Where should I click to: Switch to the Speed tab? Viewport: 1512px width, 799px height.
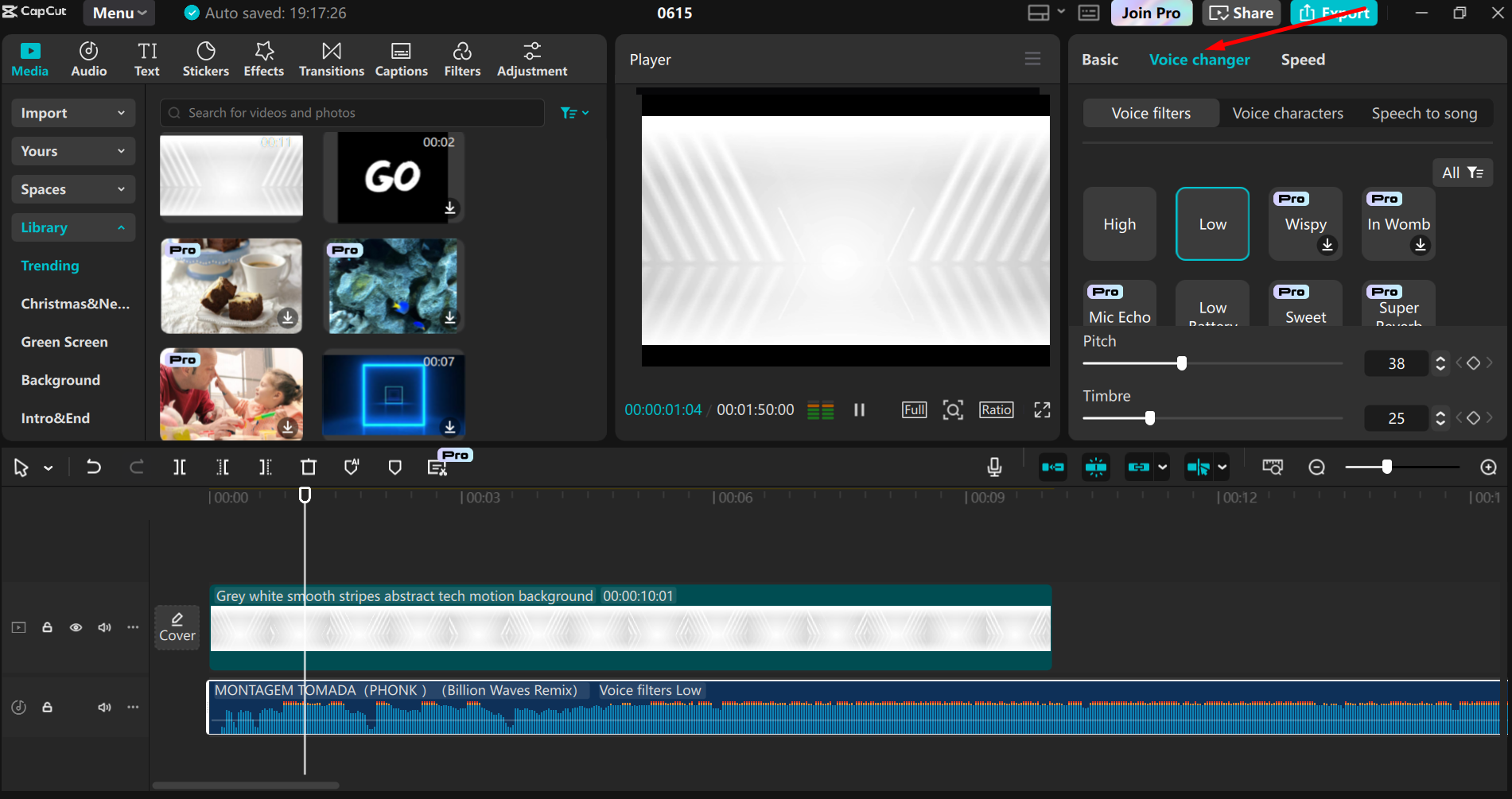click(x=1302, y=60)
